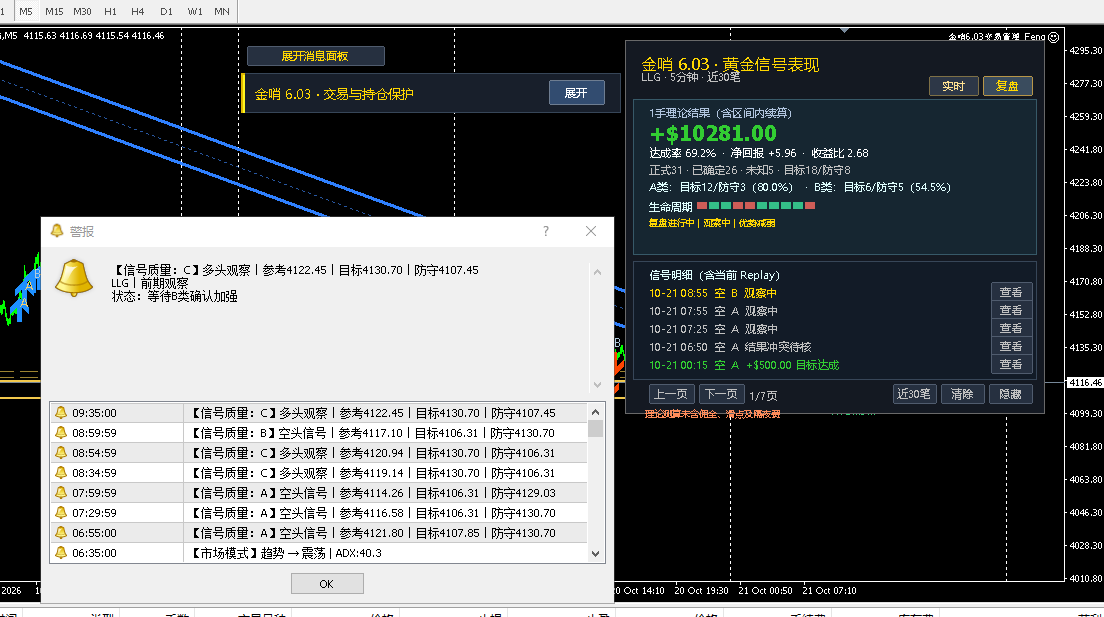The width and height of the screenshot is (1104, 617).
Task: Go to previous page with 上一页
Action: point(671,394)
